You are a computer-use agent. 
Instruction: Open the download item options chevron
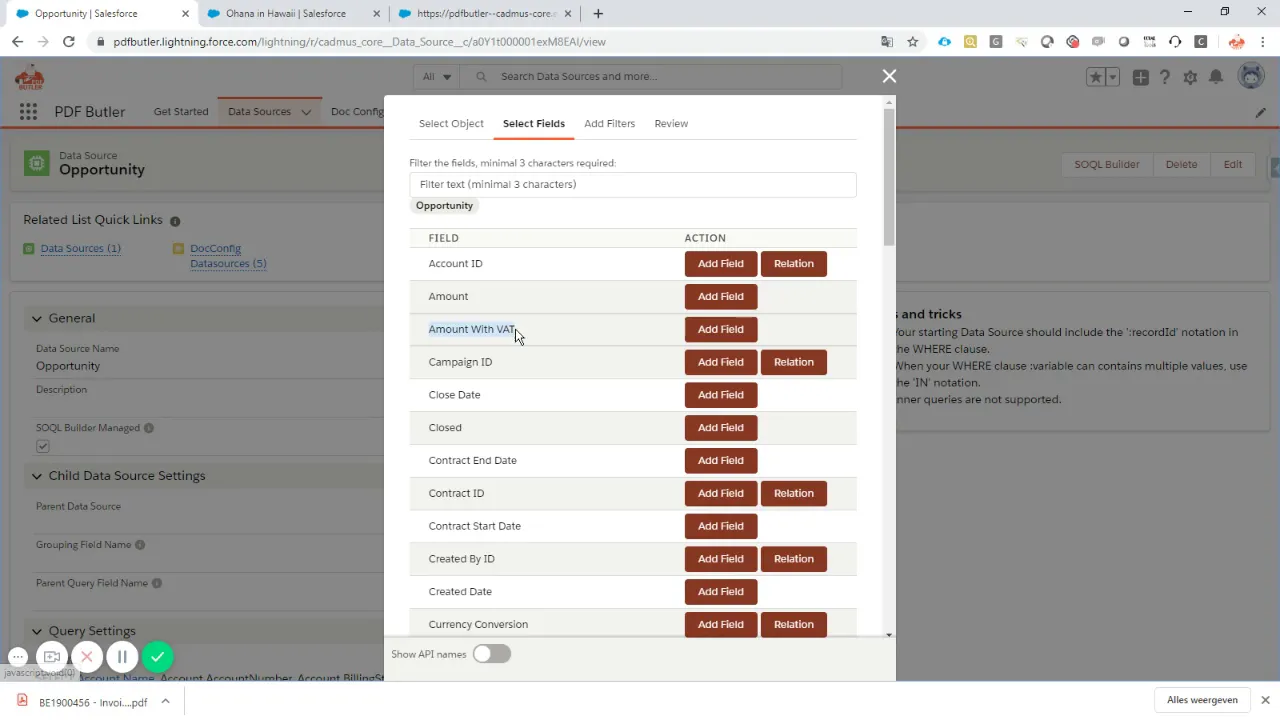click(x=165, y=702)
